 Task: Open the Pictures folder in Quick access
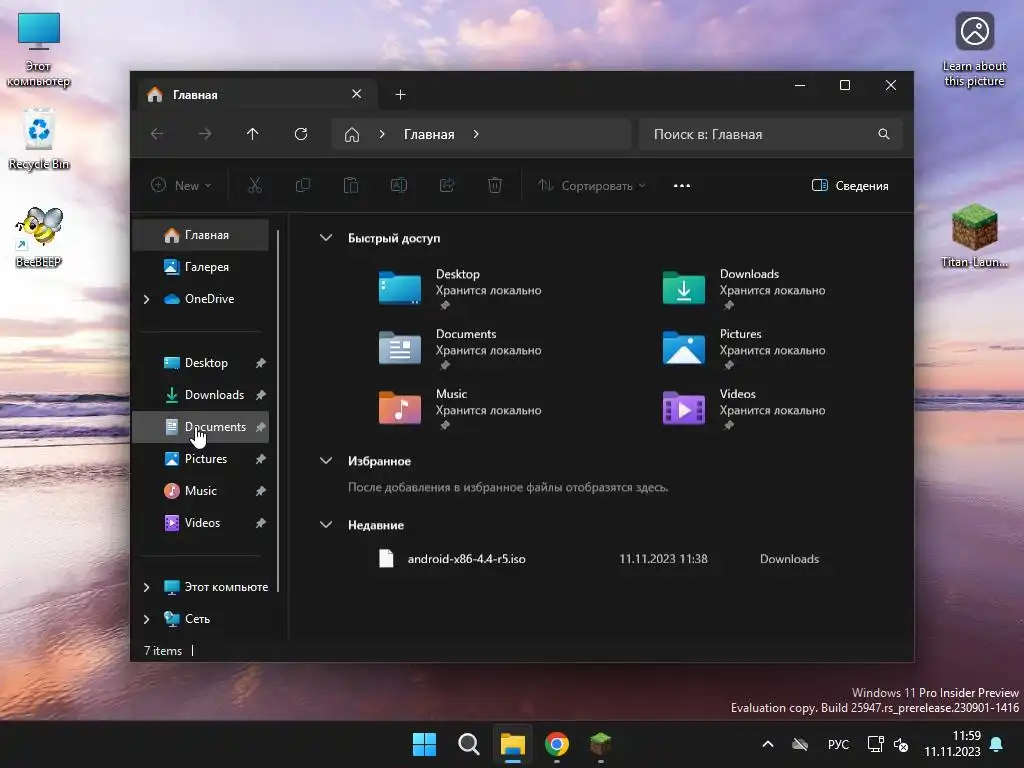coord(744,348)
